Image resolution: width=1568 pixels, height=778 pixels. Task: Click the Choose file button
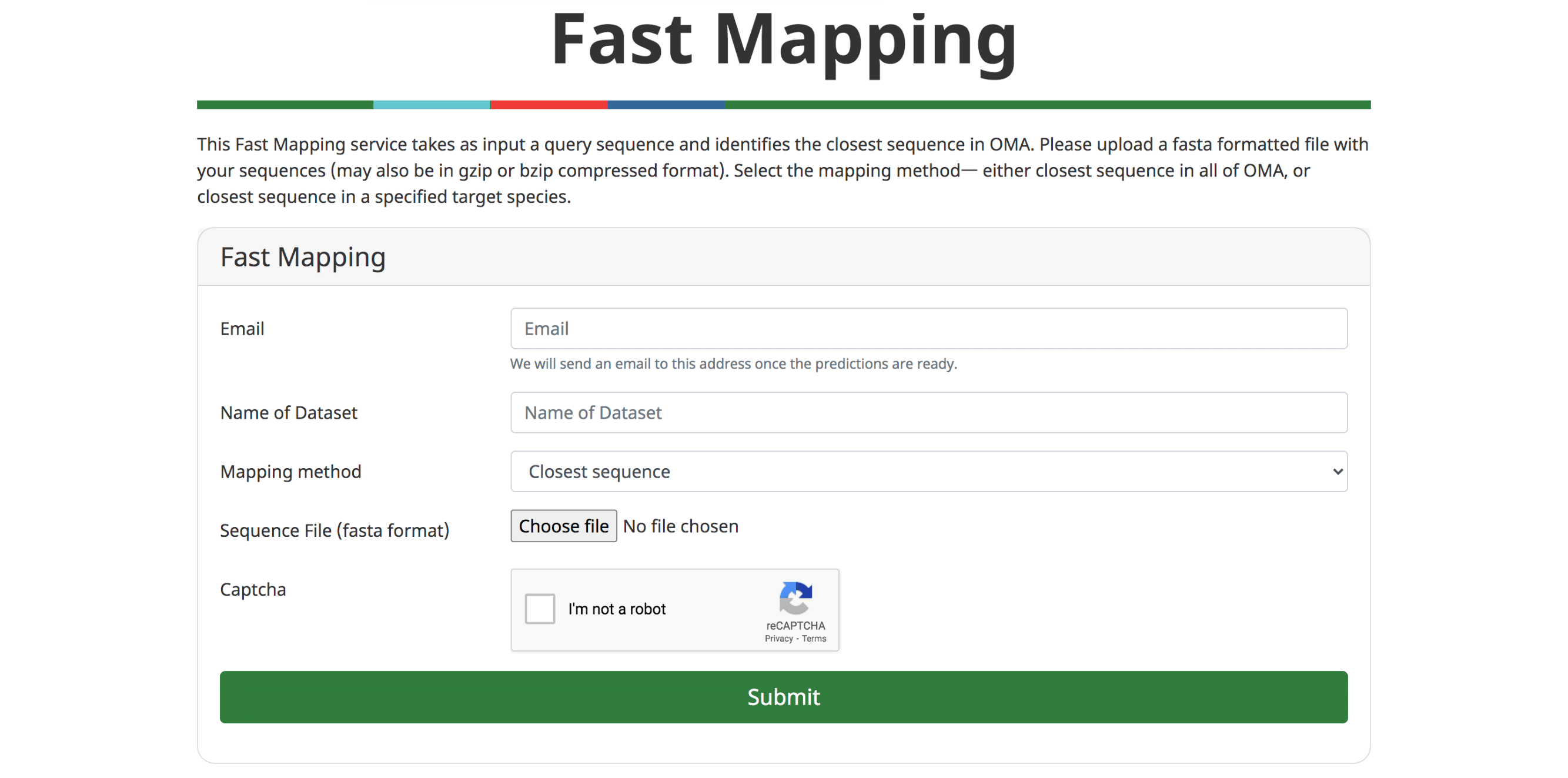[x=563, y=525]
